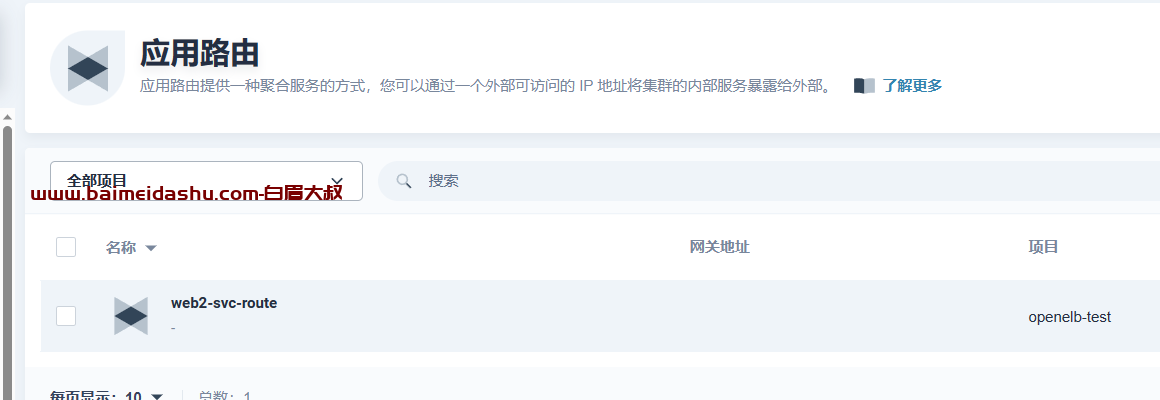Focus the 搜索 search field
1160x400 pixels.
tap(769, 180)
